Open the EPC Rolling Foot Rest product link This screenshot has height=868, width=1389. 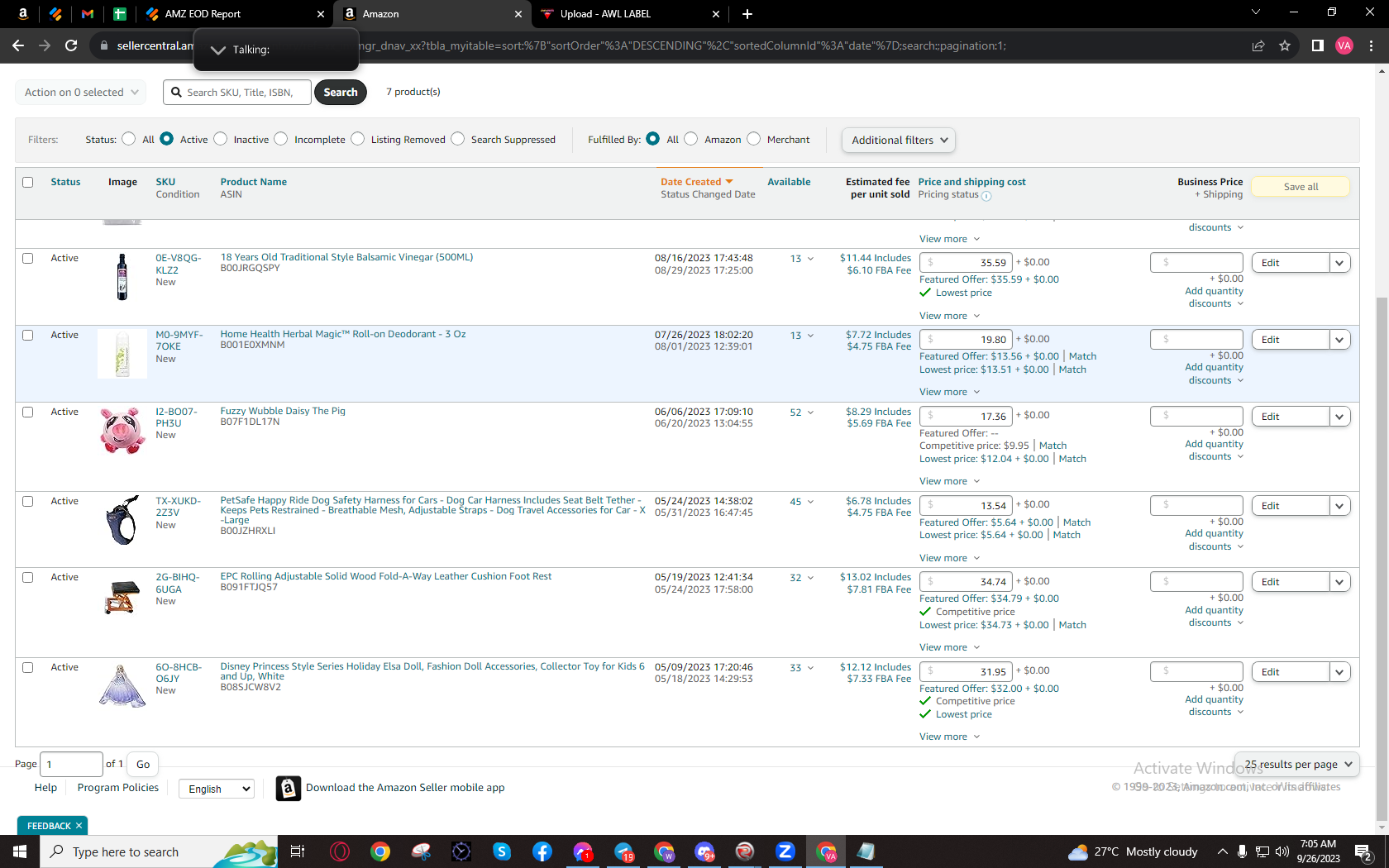click(386, 576)
